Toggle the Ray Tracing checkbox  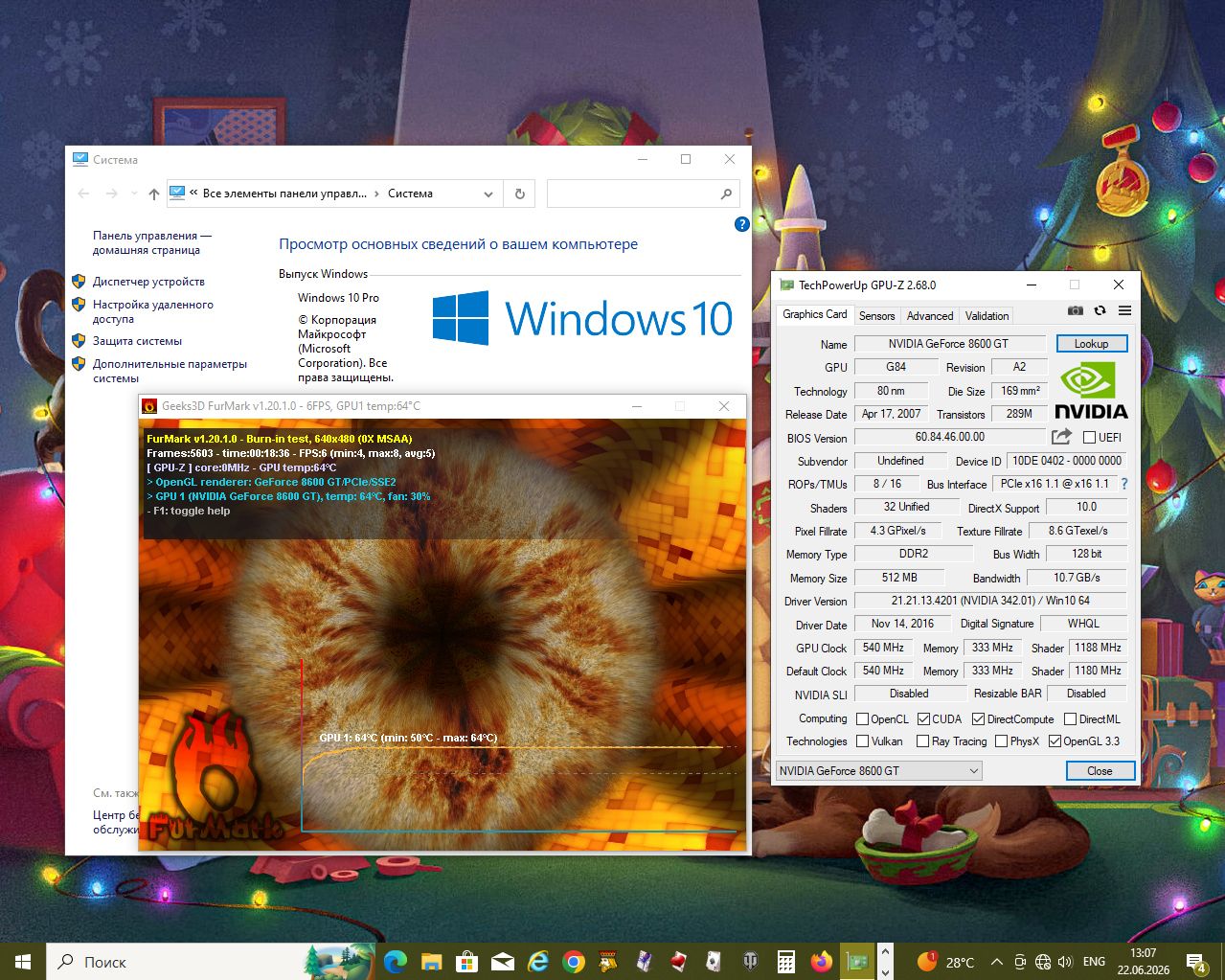[x=922, y=741]
